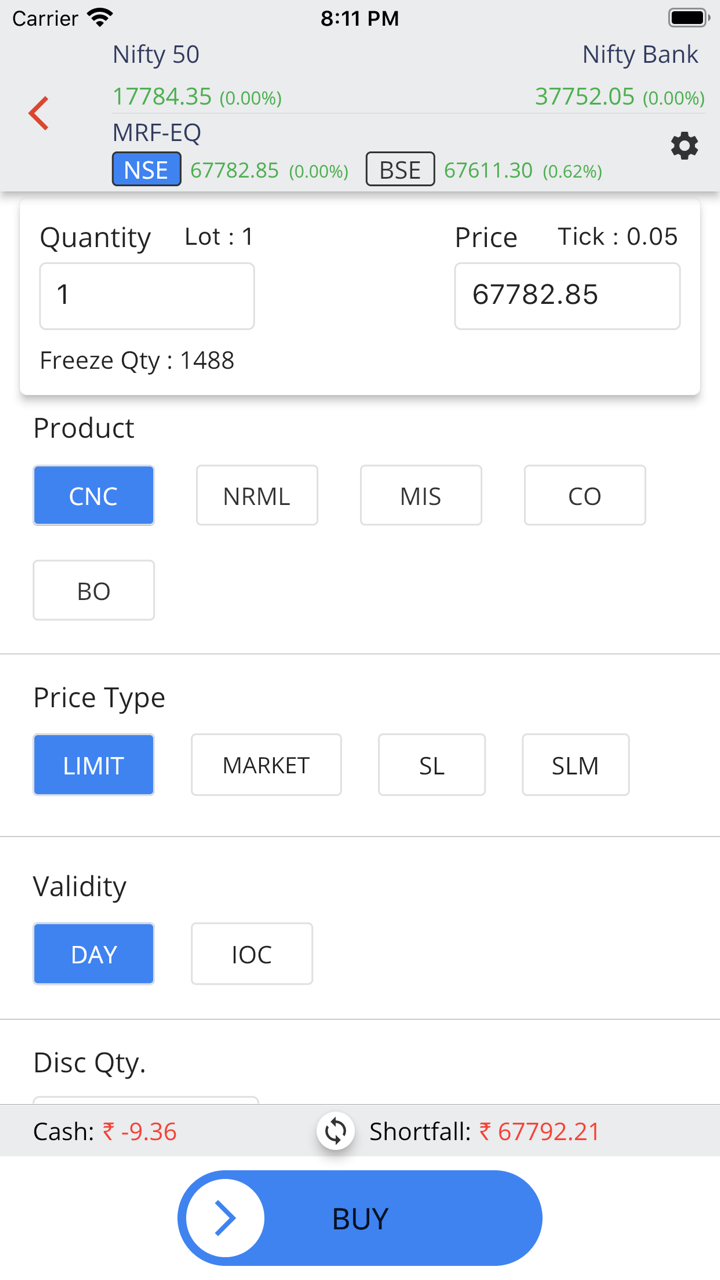Screen dimensions: 720x1280
Task: Focus the Price field showing 67782.85
Action: pyautogui.click(x=568, y=296)
